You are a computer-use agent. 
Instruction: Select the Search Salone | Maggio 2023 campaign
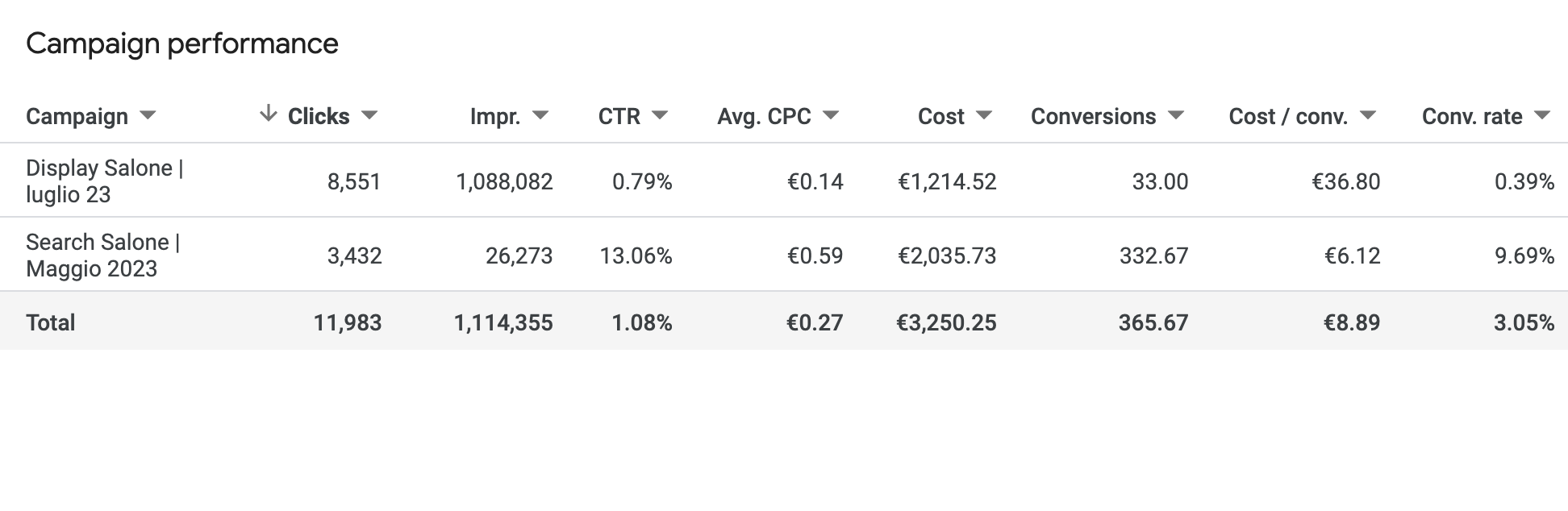pos(103,255)
